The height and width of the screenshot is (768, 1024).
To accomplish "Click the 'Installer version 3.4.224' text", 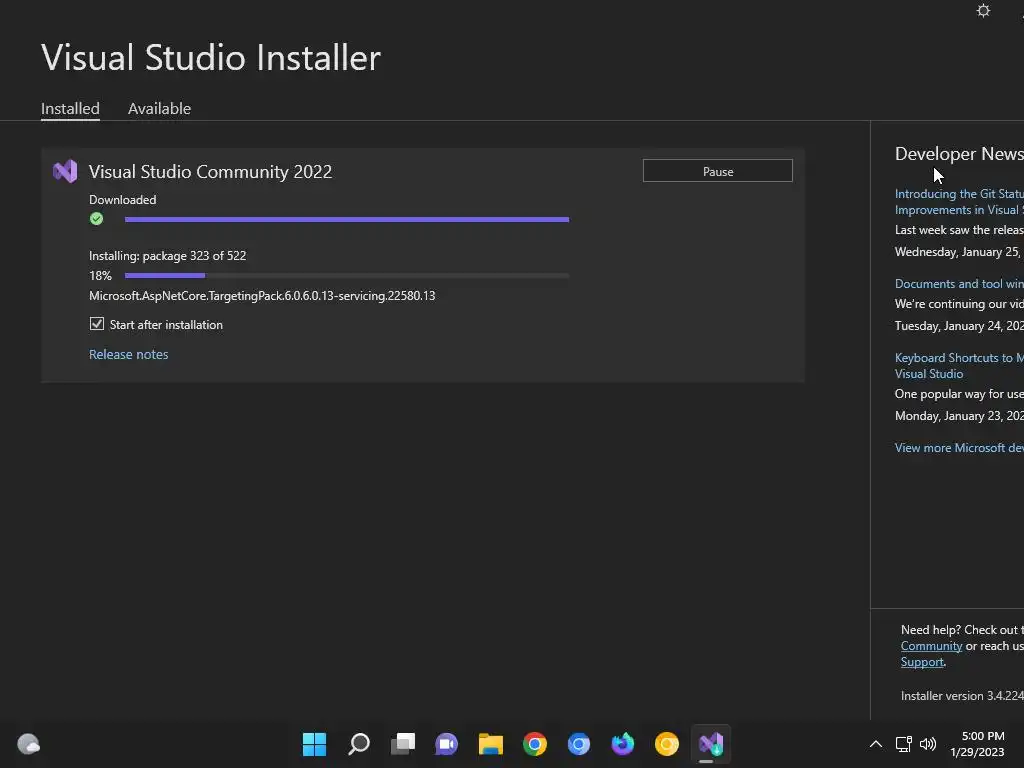I will (962, 696).
